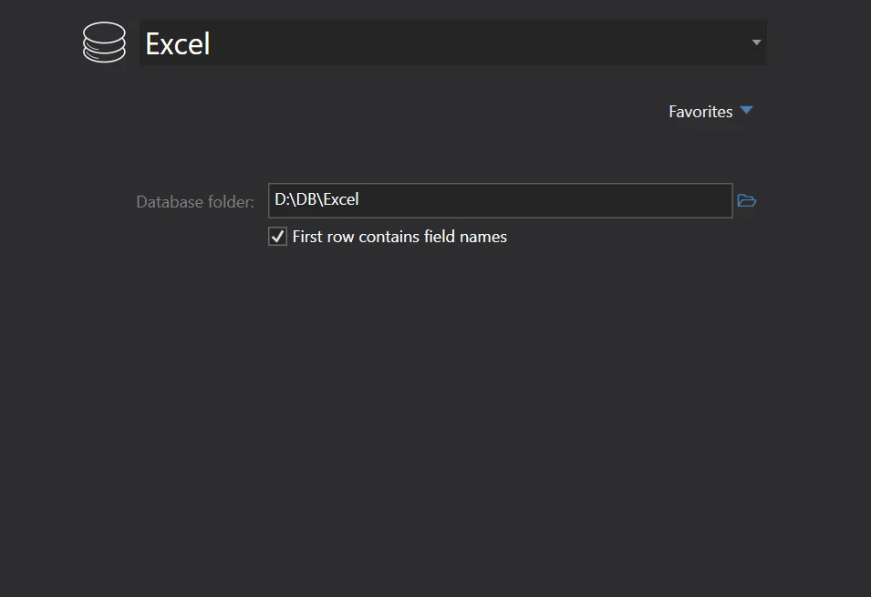Click the Favorites link
This screenshot has width=871, height=597.
coord(701,111)
